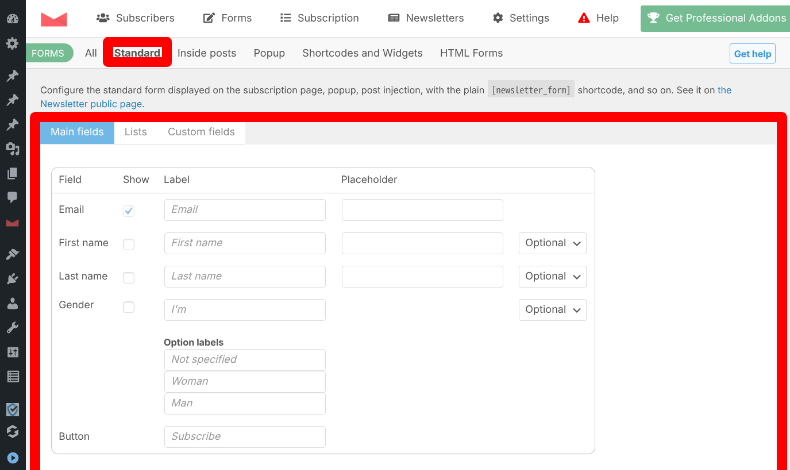The width and height of the screenshot is (790, 470).
Task: Focus the Email placeholder input field
Action: pyautogui.click(x=422, y=210)
